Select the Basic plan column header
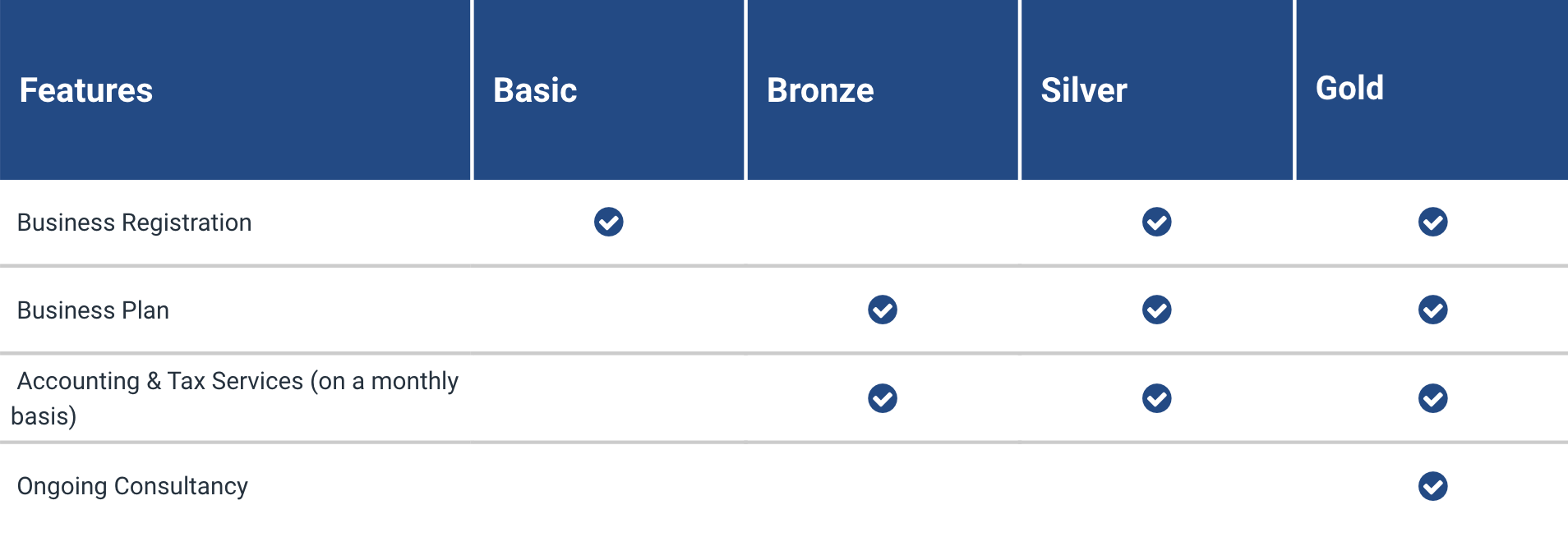 click(x=535, y=90)
